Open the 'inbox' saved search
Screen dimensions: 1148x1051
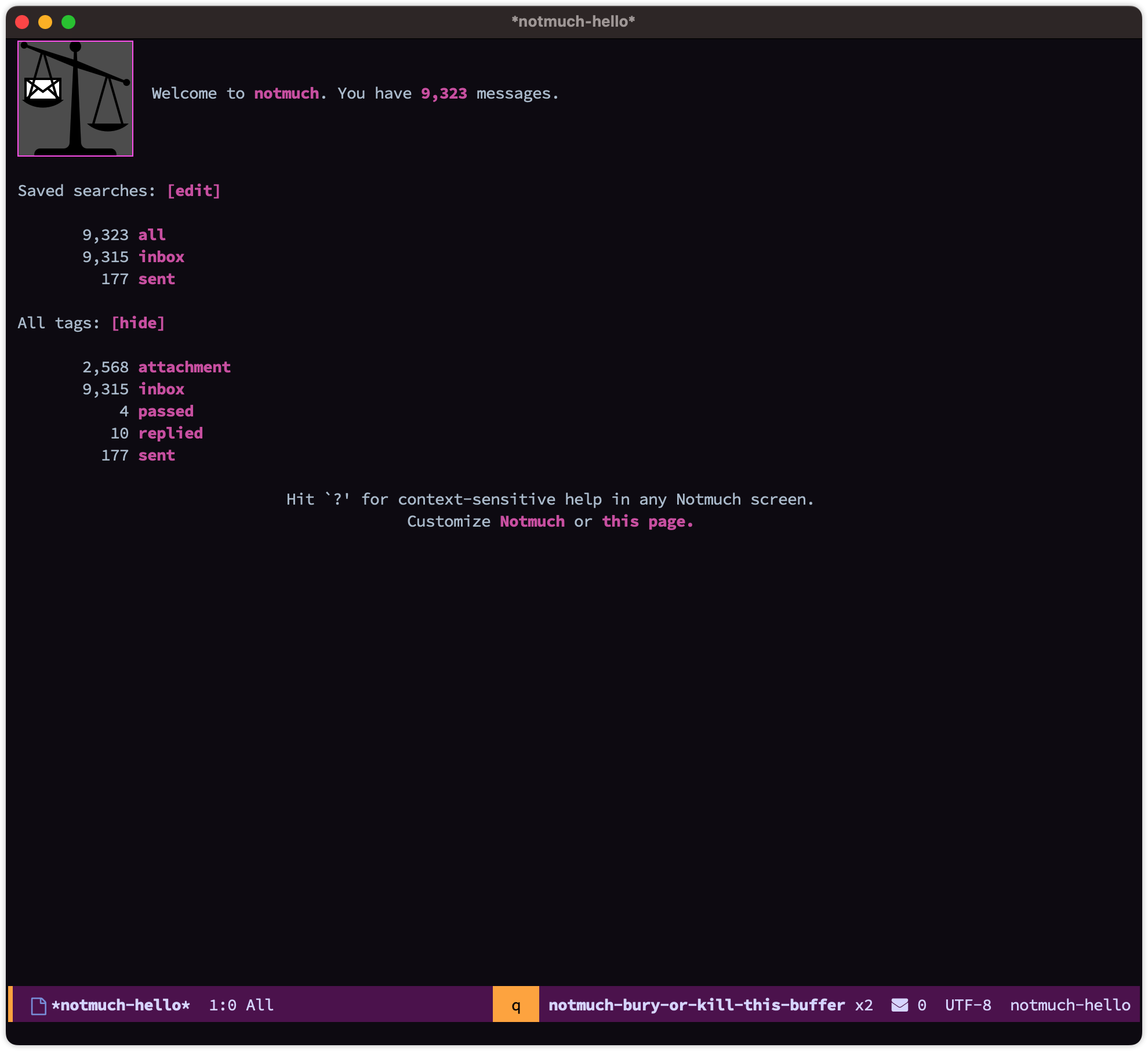tap(161, 257)
